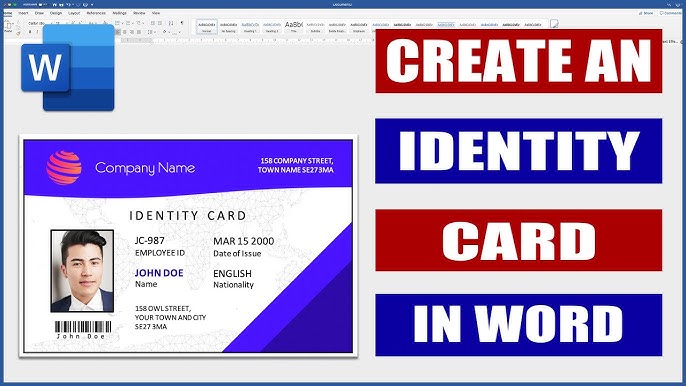The image size is (686, 386).
Task: Go to the Mailings tab
Action: click(x=119, y=13)
